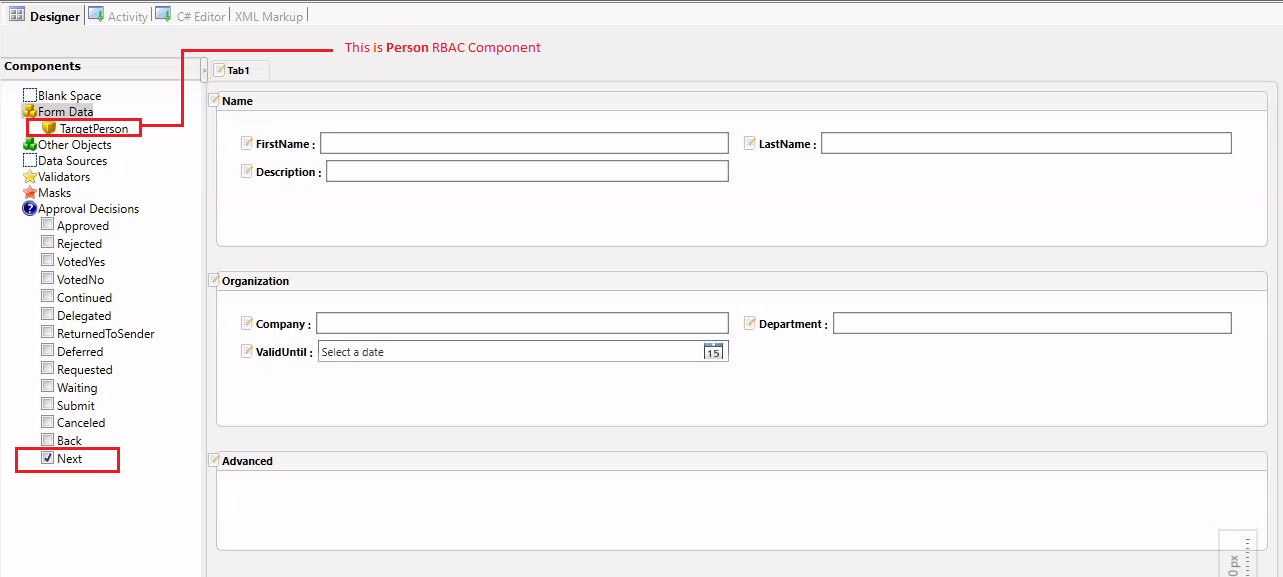Click the Approval Decisions question icon
Viewport: 1283px width, 577px height.
click(x=30, y=208)
